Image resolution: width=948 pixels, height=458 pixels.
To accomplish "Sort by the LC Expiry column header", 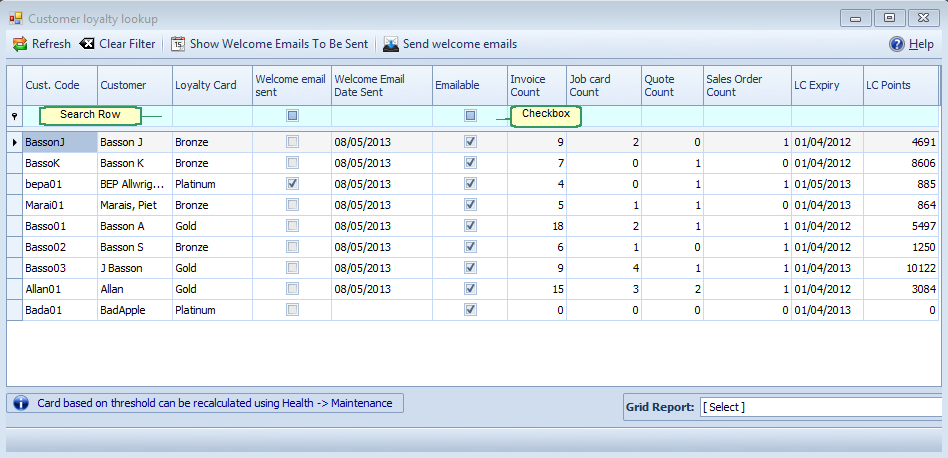I will 827,85.
